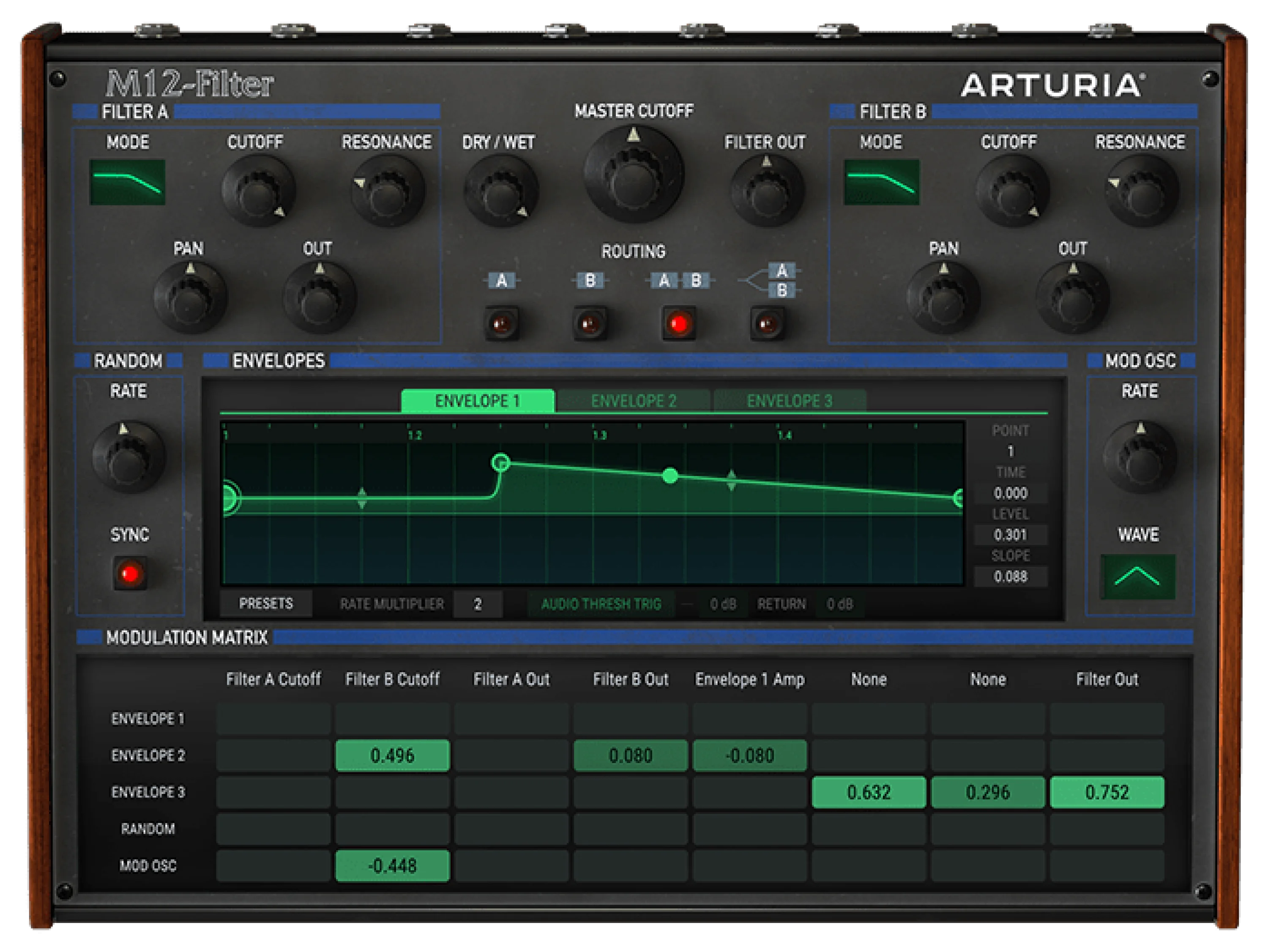Open the Envelope 1 Amp destination menu
The width and height of the screenshot is (1268, 952).
pos(750,680)
